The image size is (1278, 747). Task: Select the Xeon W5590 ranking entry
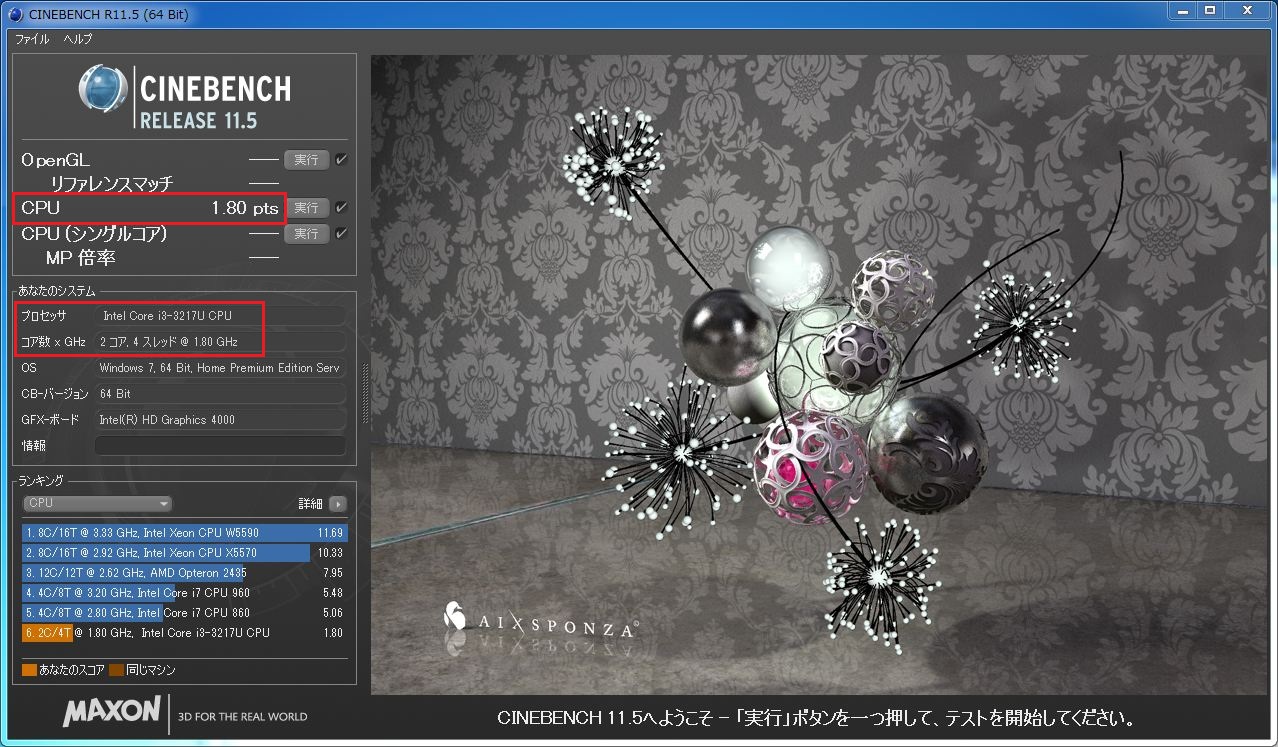click(184, 533)
